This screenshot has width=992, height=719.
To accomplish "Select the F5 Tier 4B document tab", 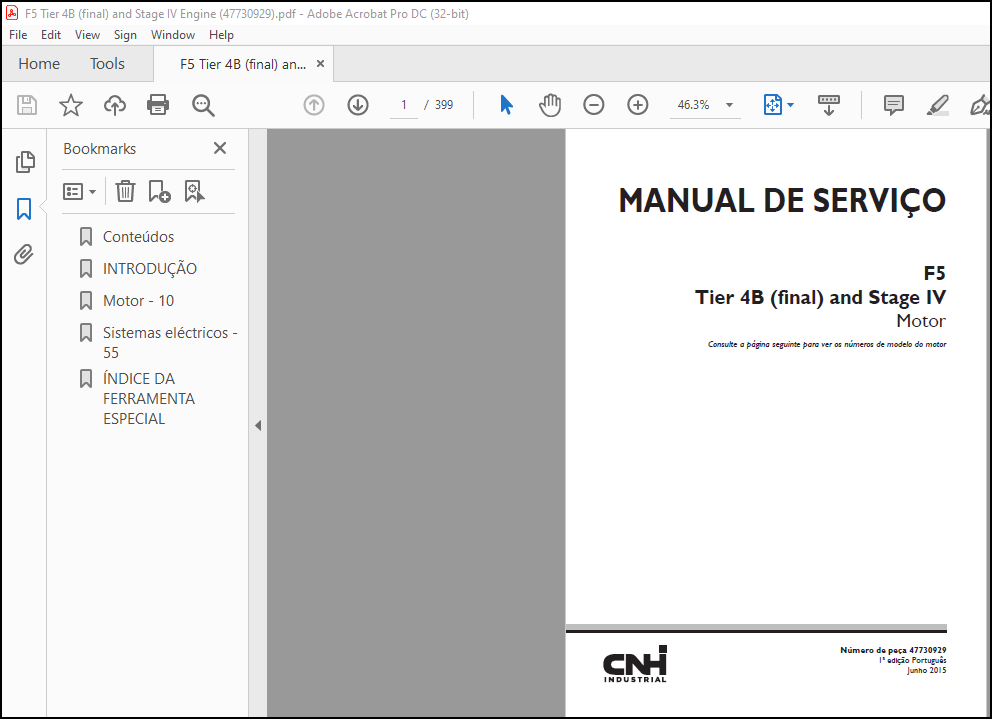I will tap(243, 64).
